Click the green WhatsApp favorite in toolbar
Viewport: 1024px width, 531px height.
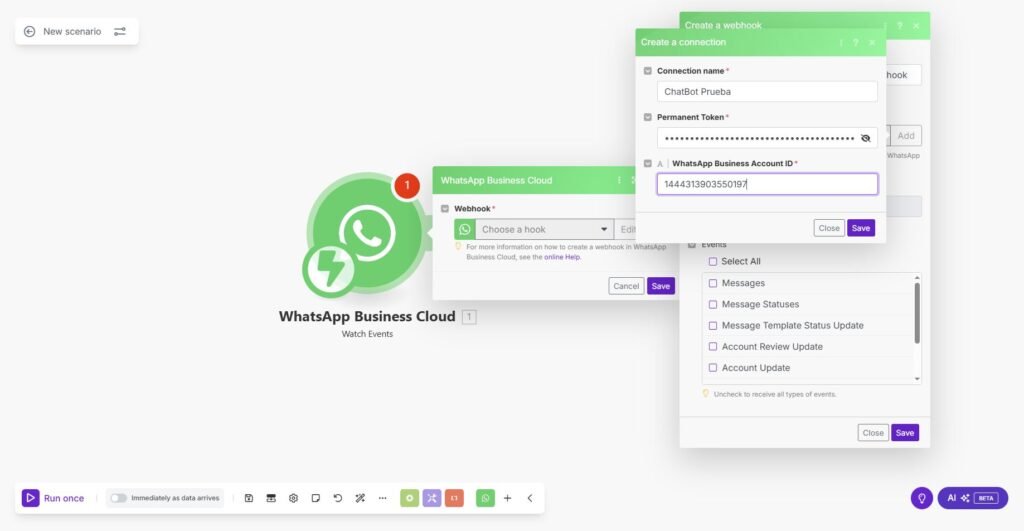485,498
